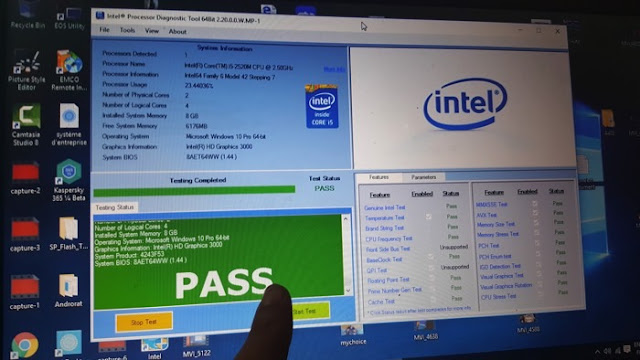Select the capture-3 video file icon
This screenshot has height=360, width=640.
tap(25, 234)
